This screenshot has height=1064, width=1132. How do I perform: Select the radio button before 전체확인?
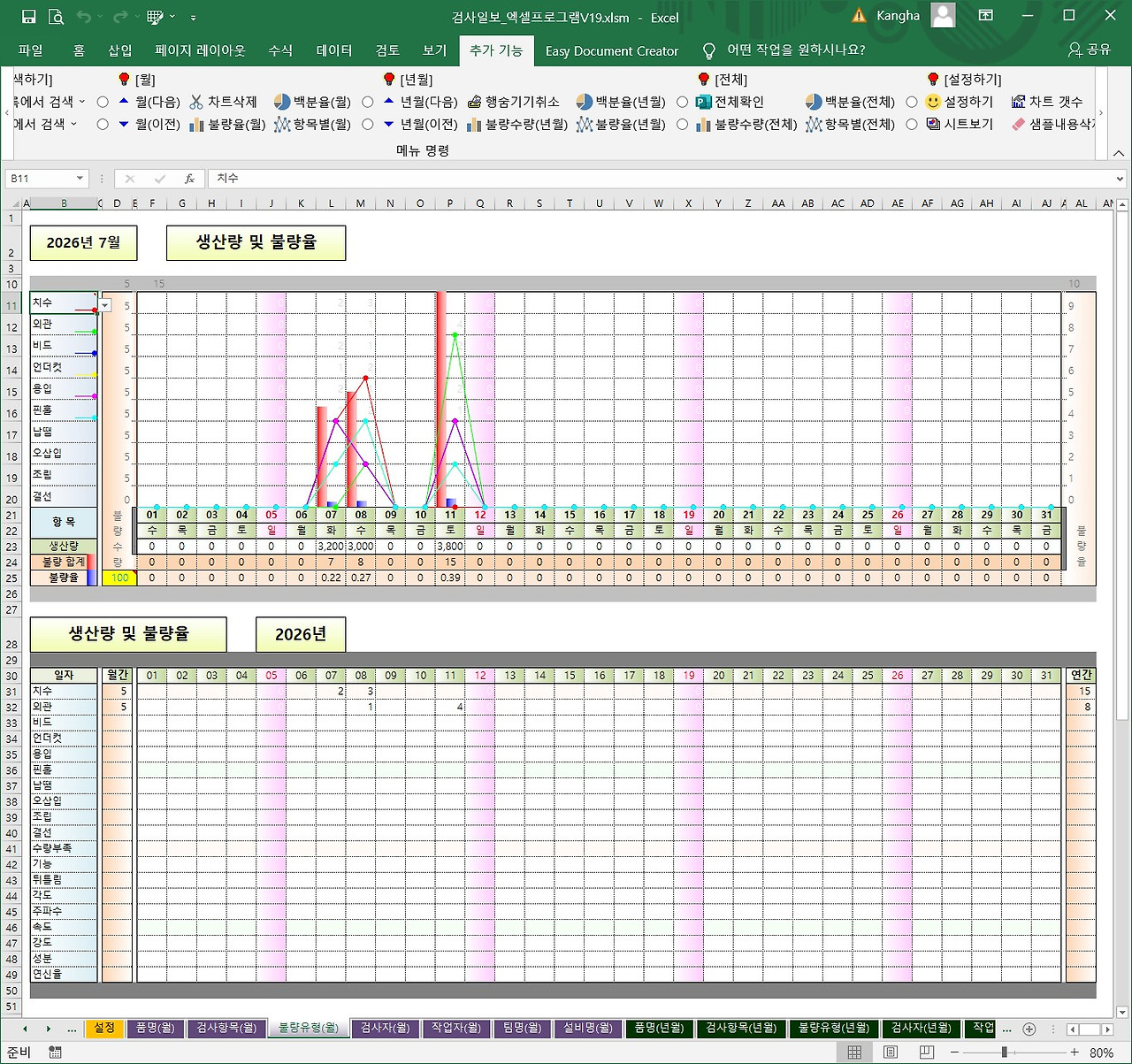click(x=682, y=103)
